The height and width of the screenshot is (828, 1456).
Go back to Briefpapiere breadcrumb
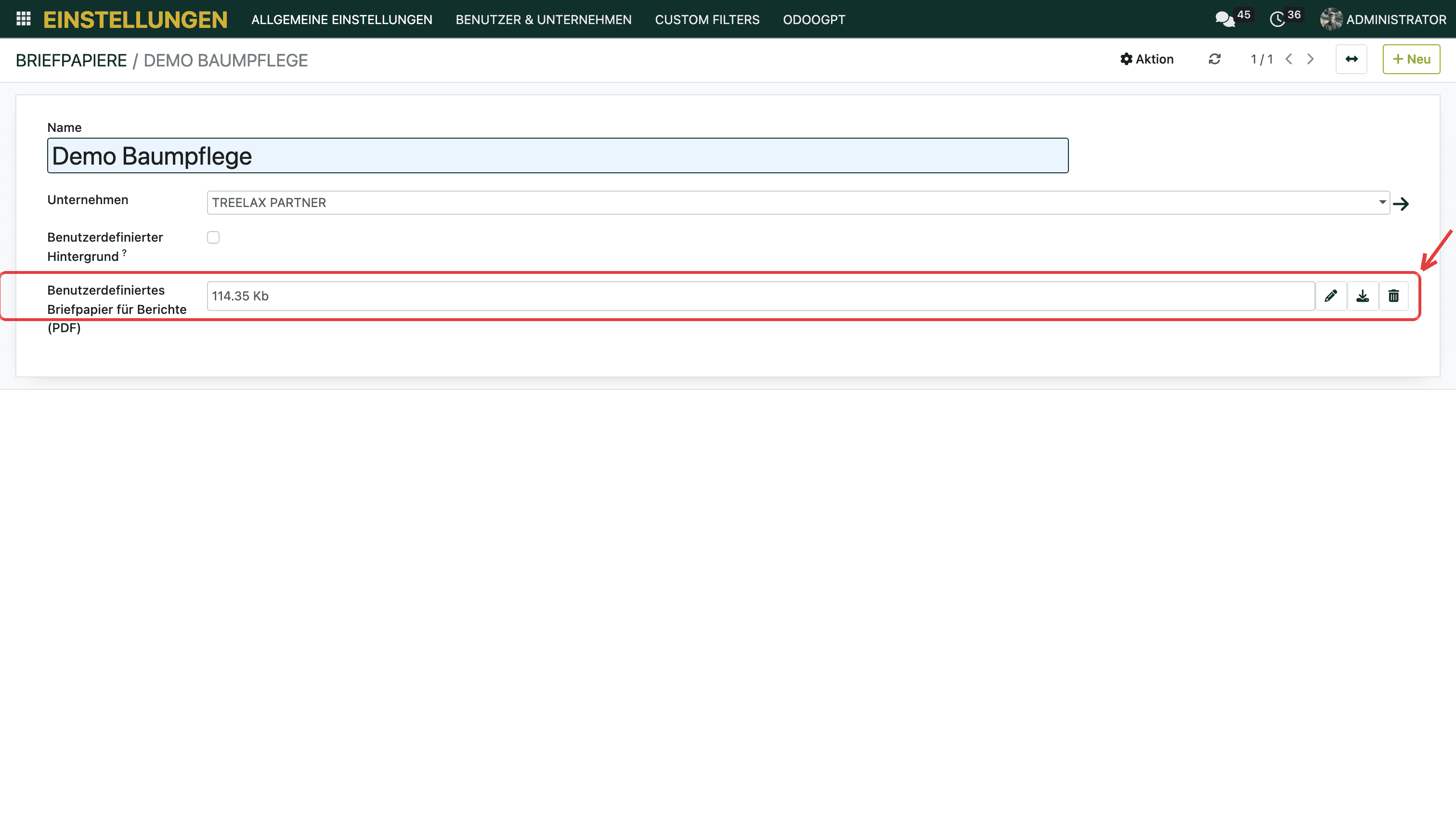point(71,60)
